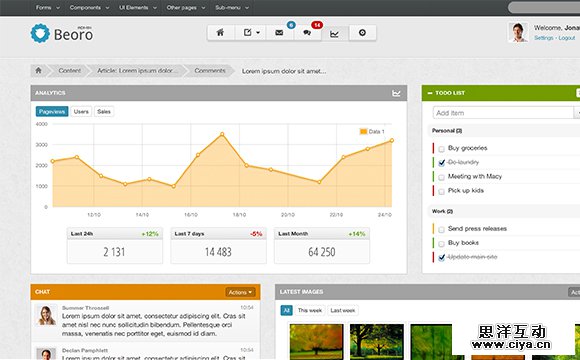Click the Work (2) group header

click(442, 211)
